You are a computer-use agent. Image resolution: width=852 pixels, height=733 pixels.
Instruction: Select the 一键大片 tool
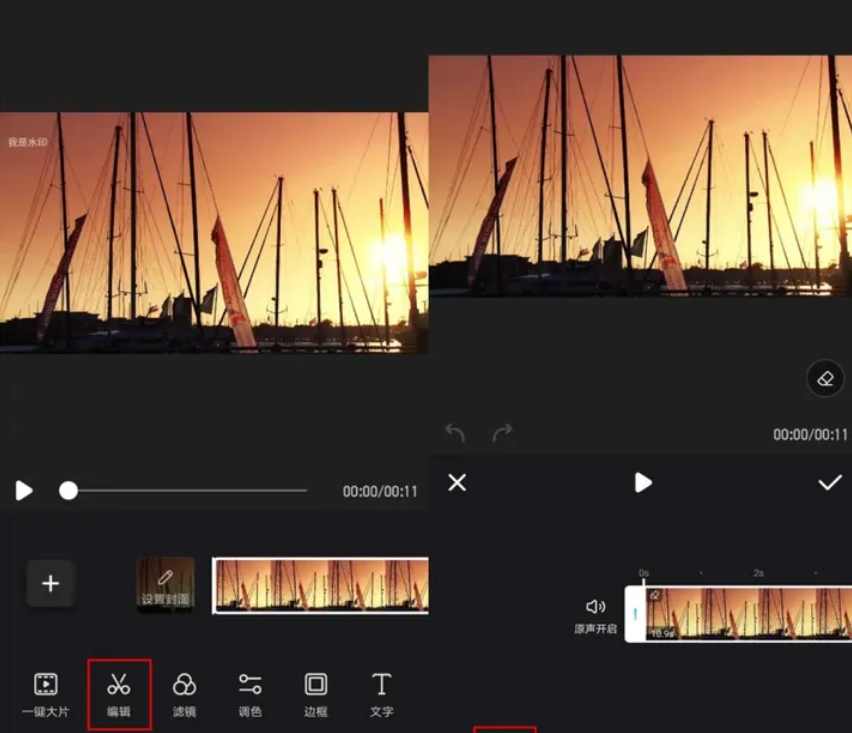tap(45, 694)
